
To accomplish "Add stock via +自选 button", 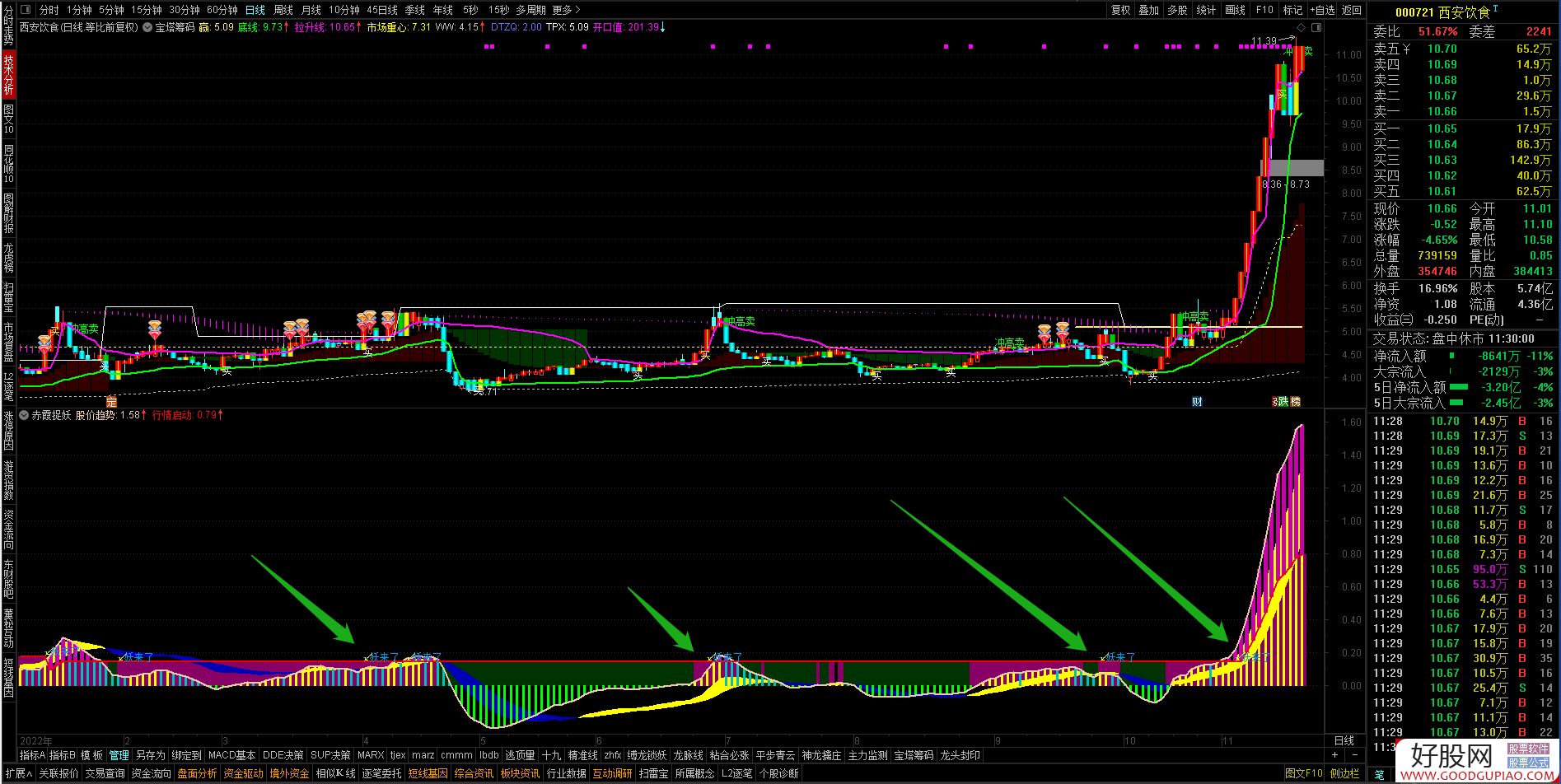I will pyautogui.click(x=1322, y=10).
